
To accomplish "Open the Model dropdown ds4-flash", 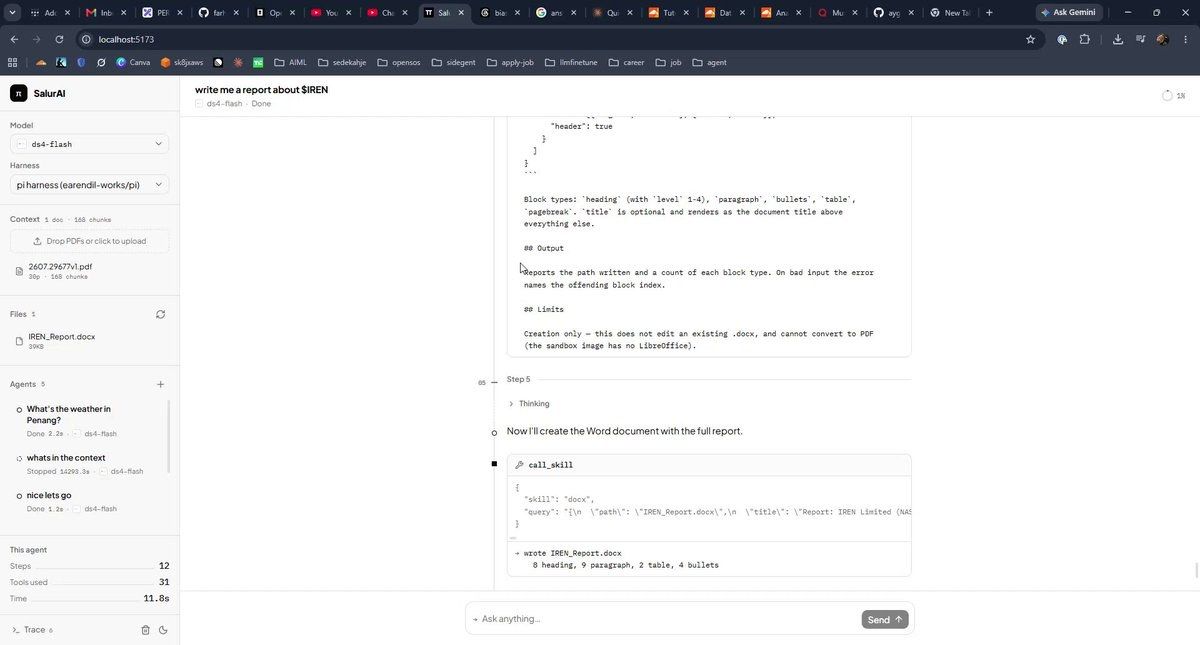I will pyautogui.click(x=89, y=144).
